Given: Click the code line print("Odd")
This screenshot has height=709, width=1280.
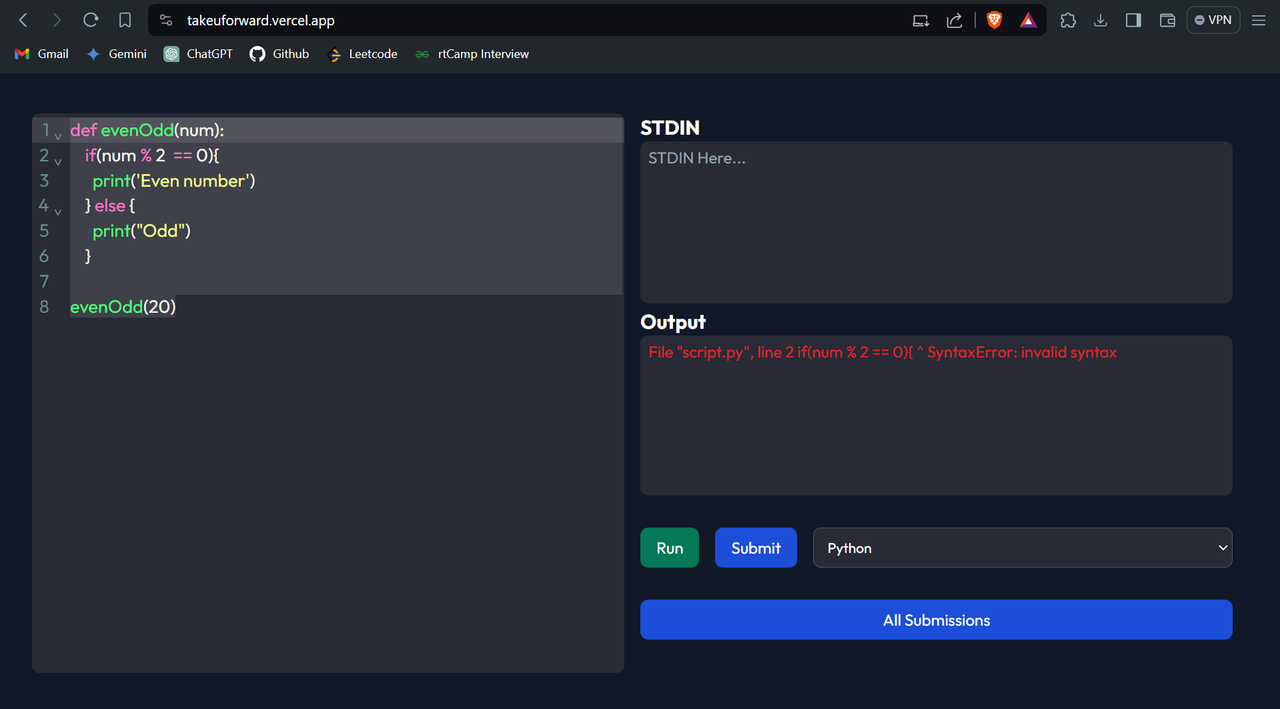Looking at the screenshot, I should click(x=141, y=231).
